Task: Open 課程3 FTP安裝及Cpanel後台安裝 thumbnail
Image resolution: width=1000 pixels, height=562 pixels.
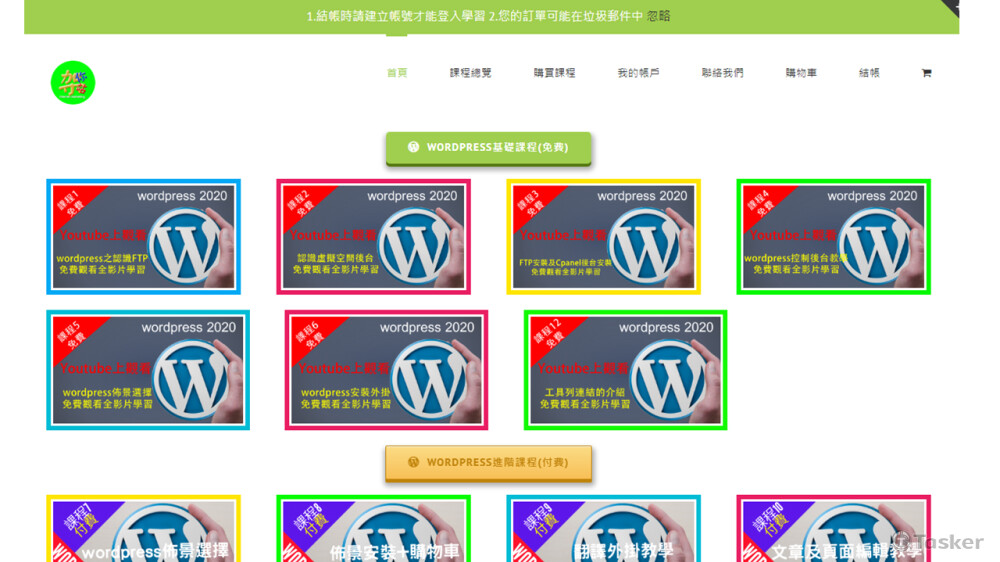Action: 603,237
